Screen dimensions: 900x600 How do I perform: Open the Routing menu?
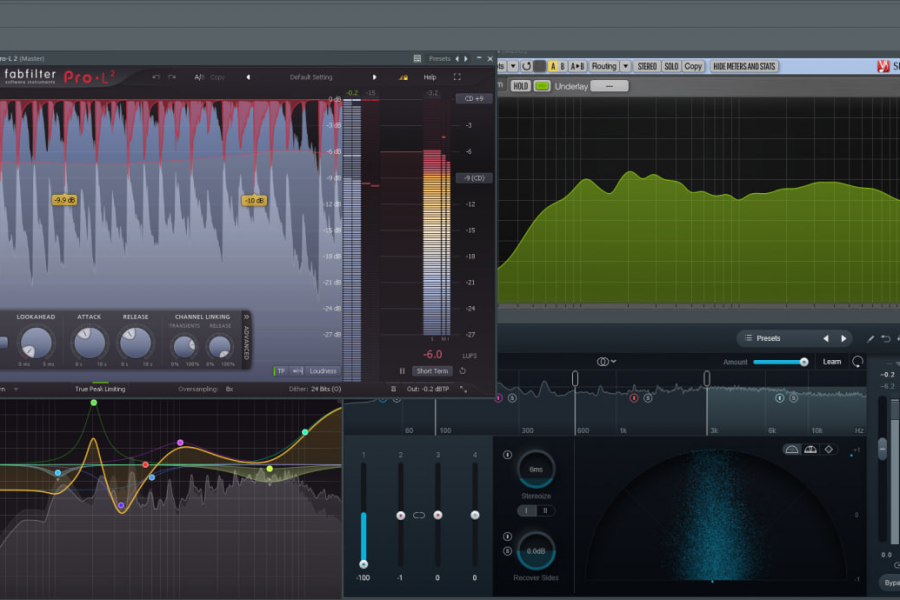[604, 66]
